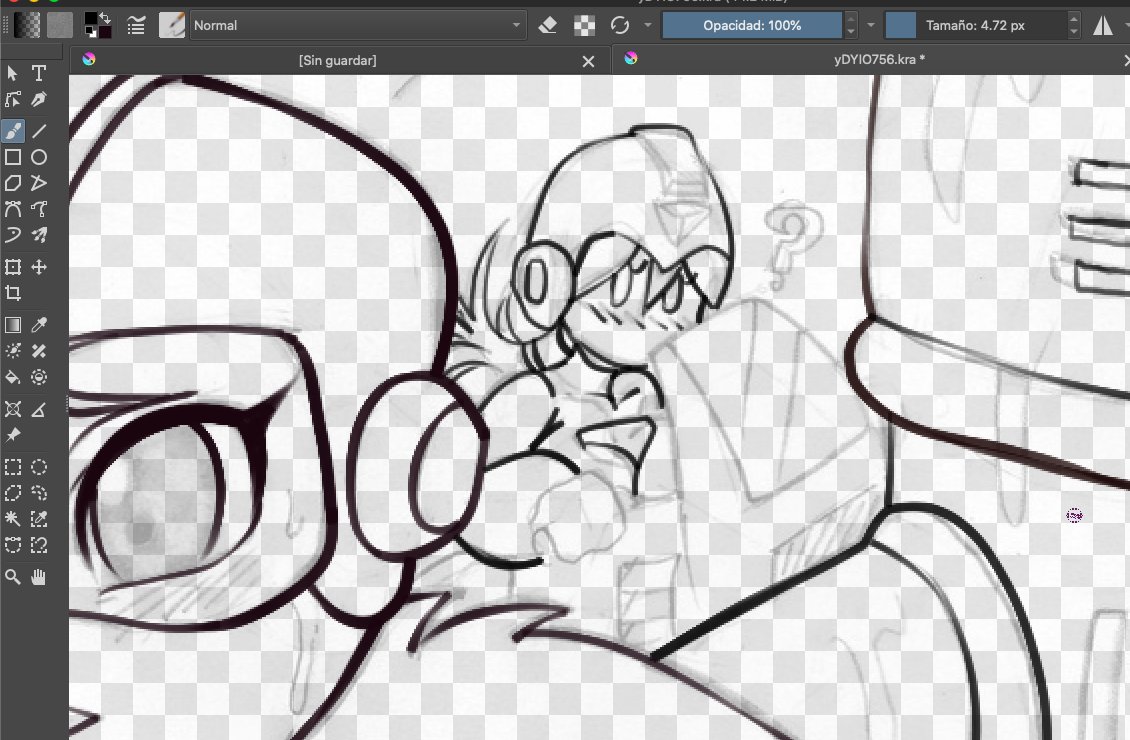
Task: Select the Rectangle shape tool
Action: (x=13, y=157)
